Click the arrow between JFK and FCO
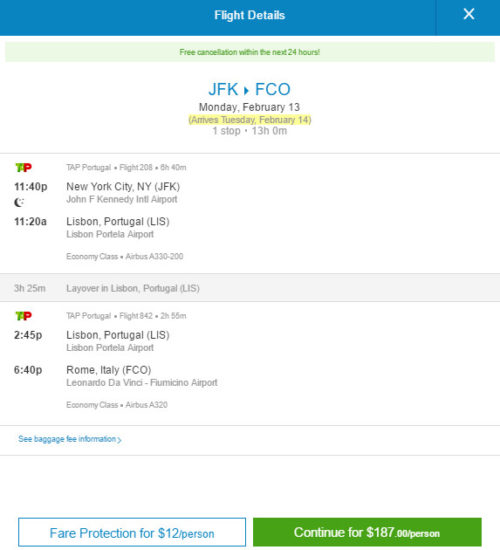The image size is (500, 550). click(246, 90)
